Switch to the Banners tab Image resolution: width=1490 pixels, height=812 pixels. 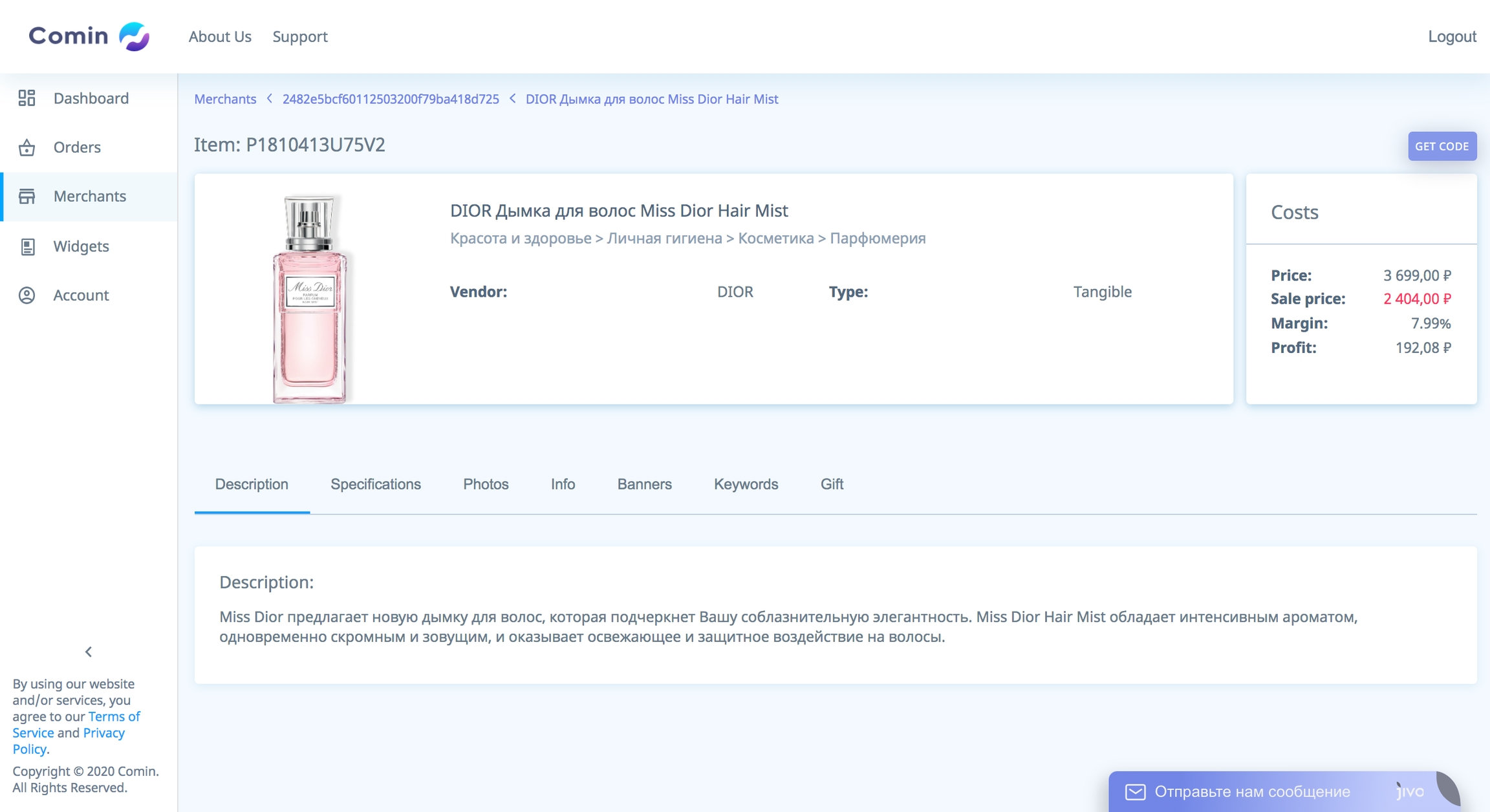click(x=644, y=484)
